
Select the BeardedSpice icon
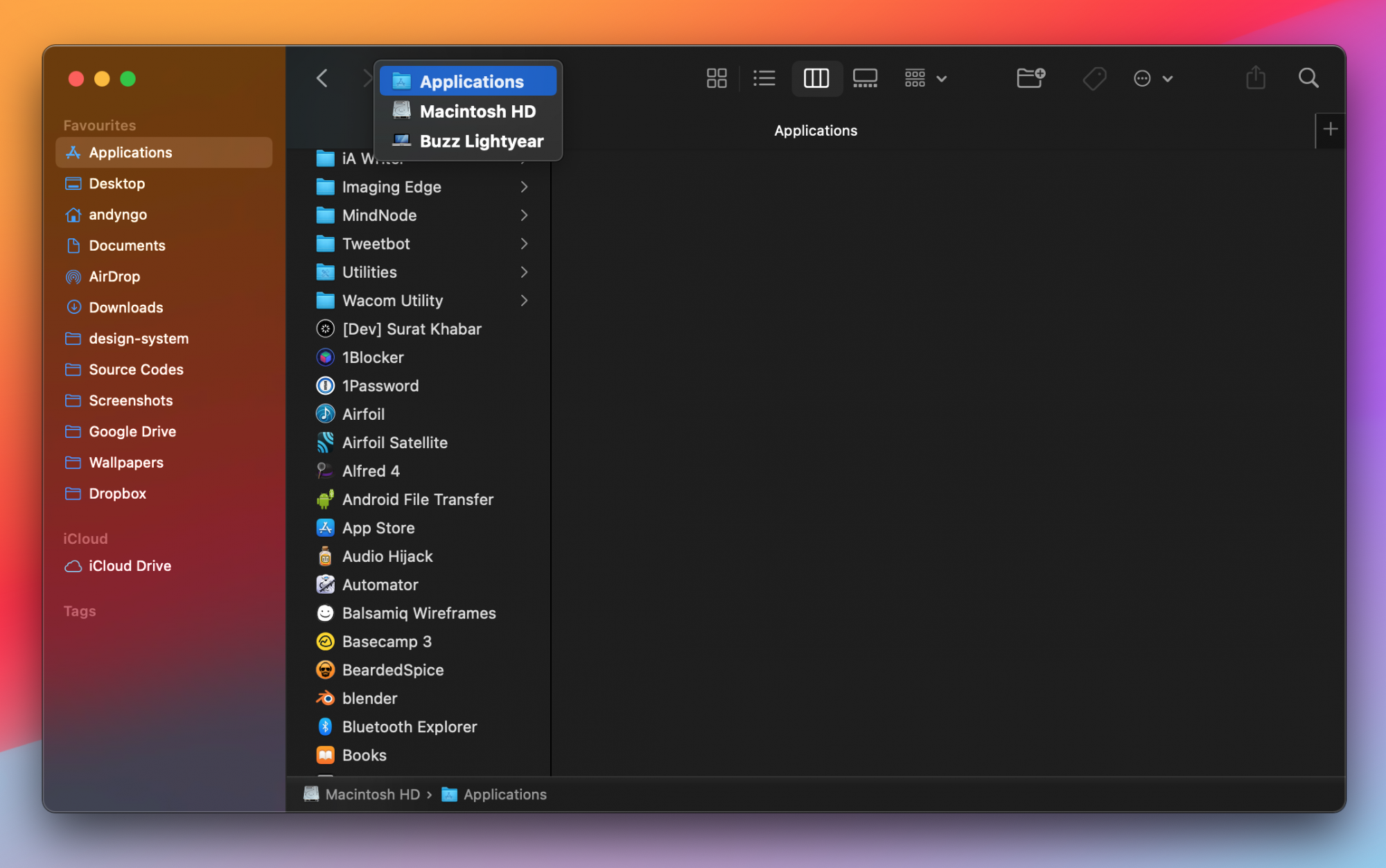coord(325,670)
